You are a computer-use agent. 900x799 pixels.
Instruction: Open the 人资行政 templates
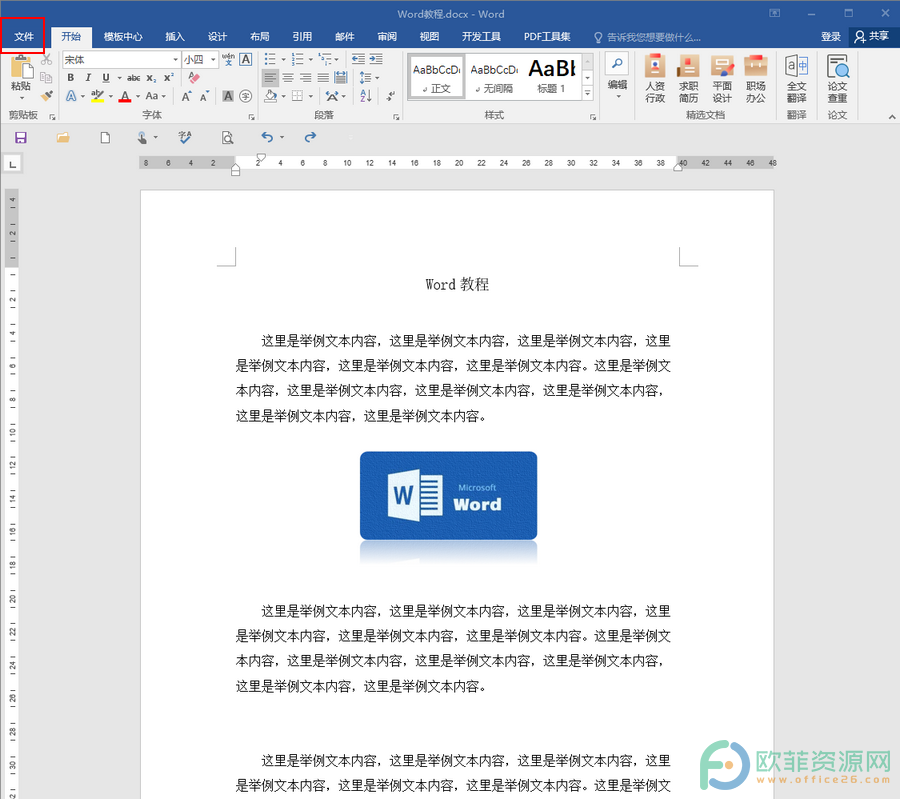click(655, 79)
